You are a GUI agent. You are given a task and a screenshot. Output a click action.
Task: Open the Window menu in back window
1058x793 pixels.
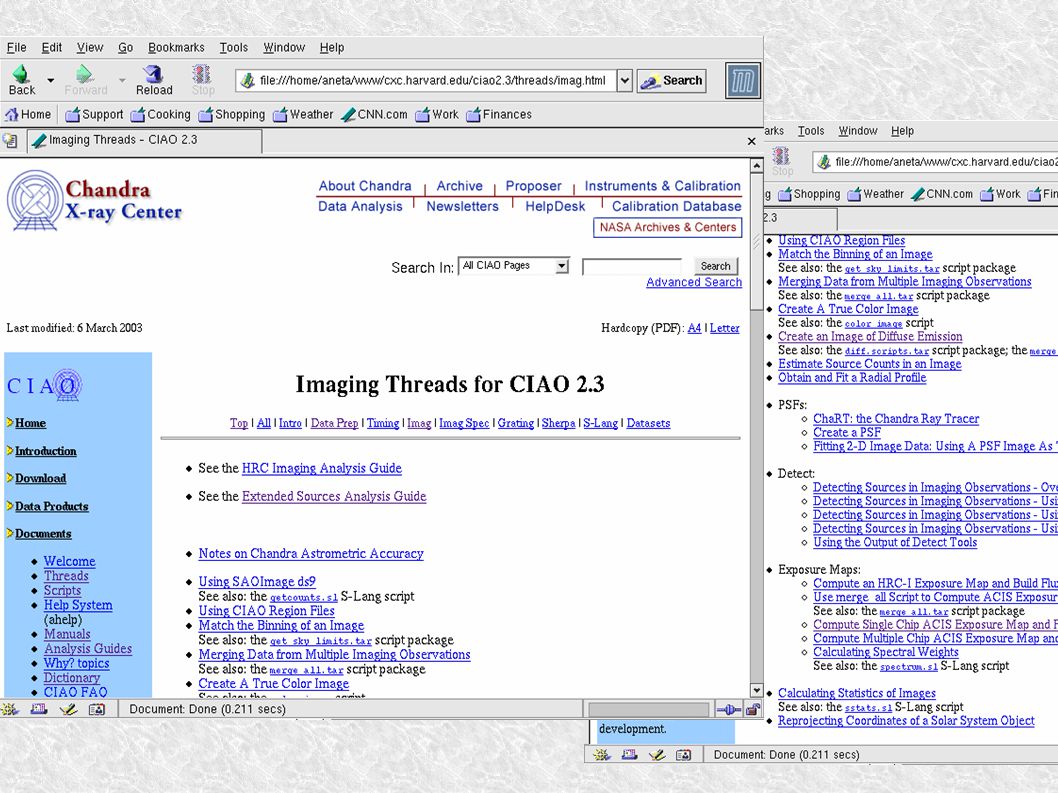point(858,131)
